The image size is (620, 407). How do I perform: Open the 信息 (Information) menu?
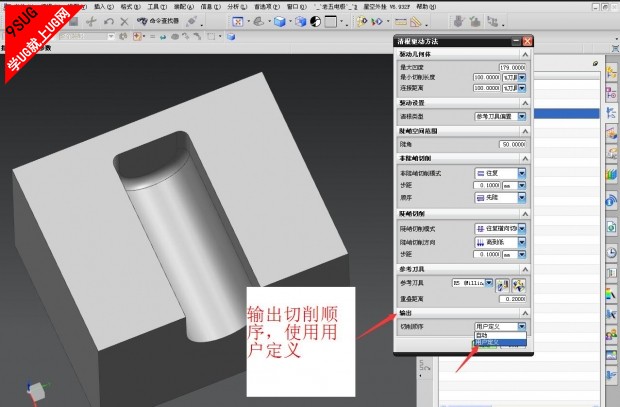(210, 7)
